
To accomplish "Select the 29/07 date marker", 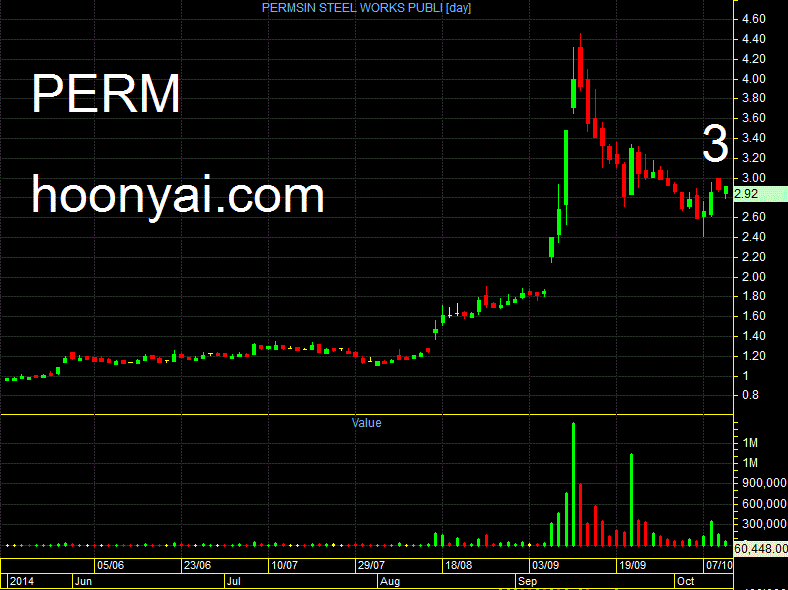I will [371, 565].
